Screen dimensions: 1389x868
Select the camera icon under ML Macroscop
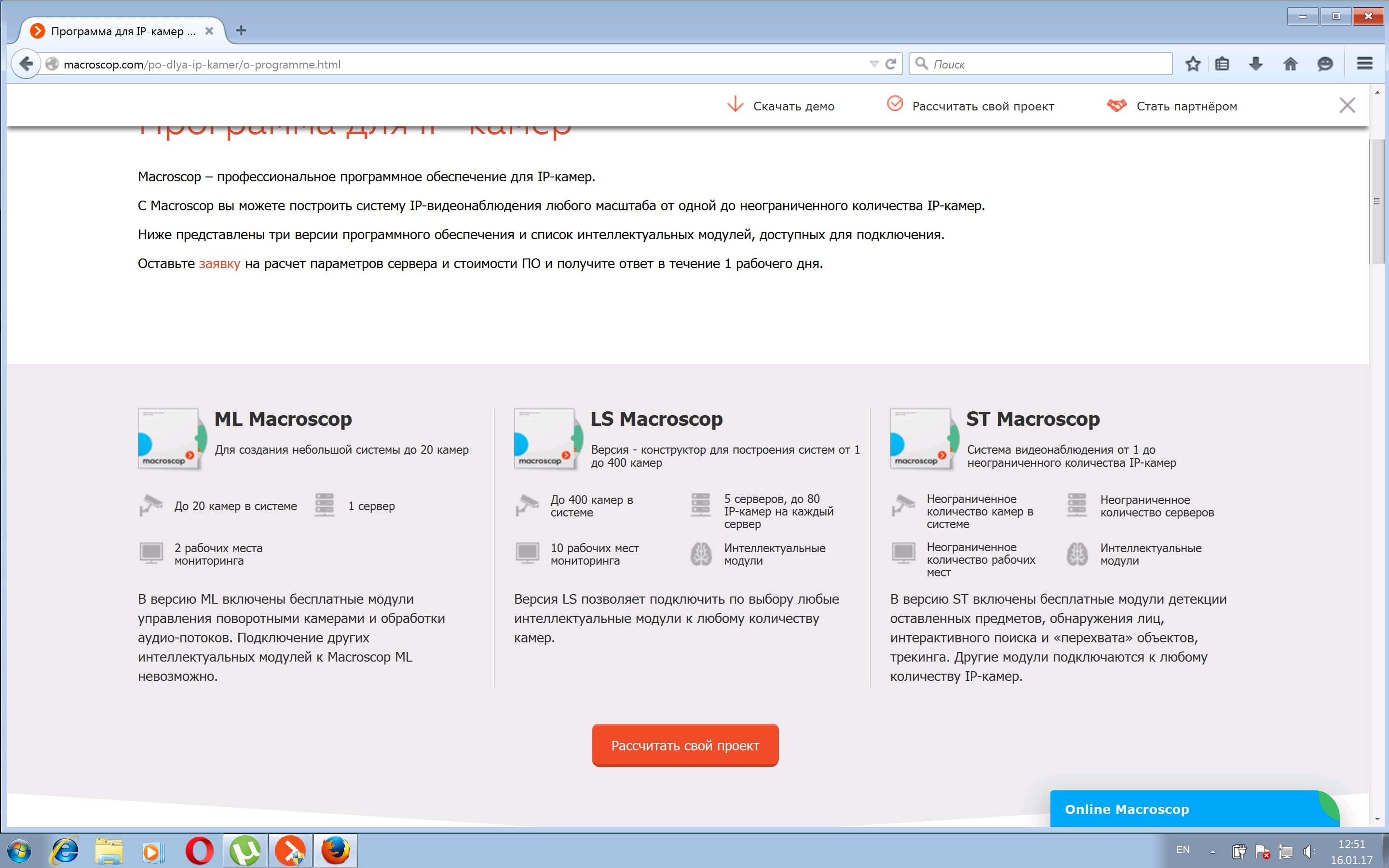(x=151, y=504)
